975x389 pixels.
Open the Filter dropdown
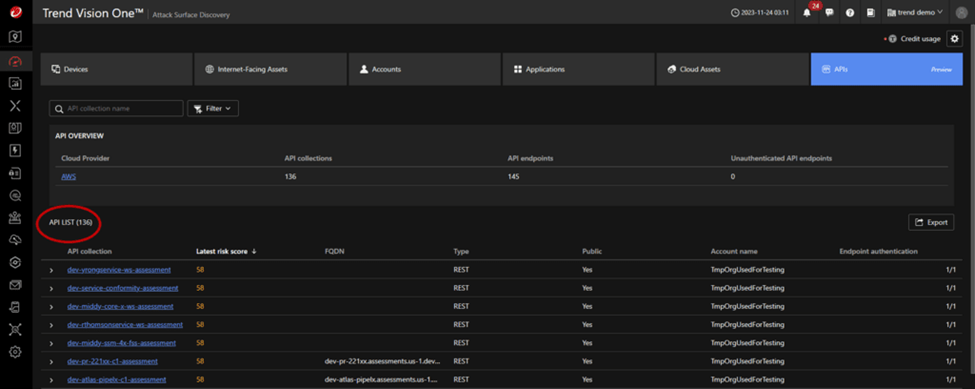(213, 108)
